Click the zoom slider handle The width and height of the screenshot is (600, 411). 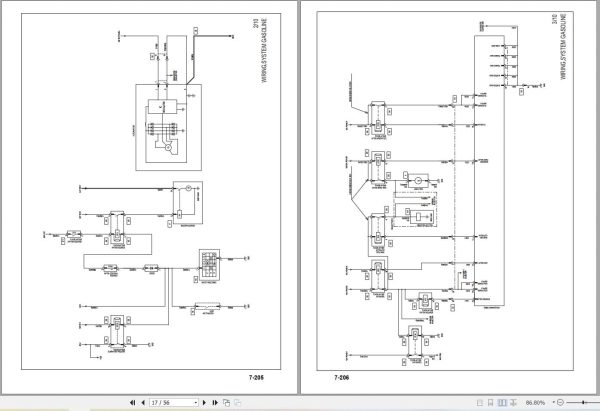[x=583, y=403]
